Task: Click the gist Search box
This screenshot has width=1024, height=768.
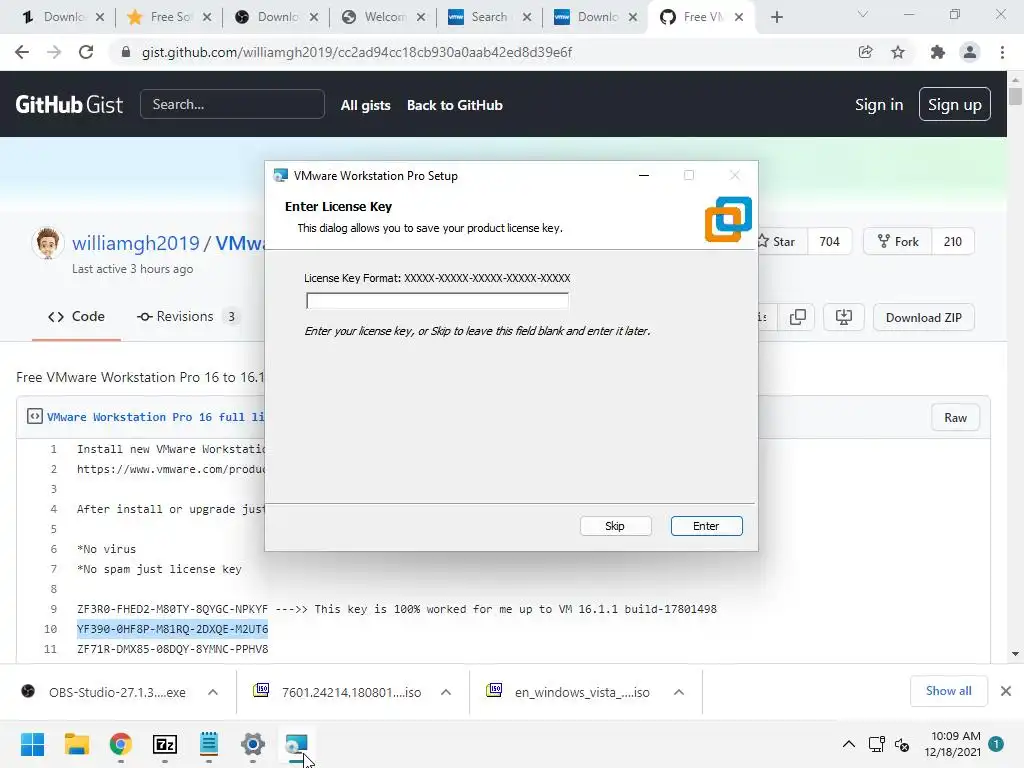Action: 232,104
